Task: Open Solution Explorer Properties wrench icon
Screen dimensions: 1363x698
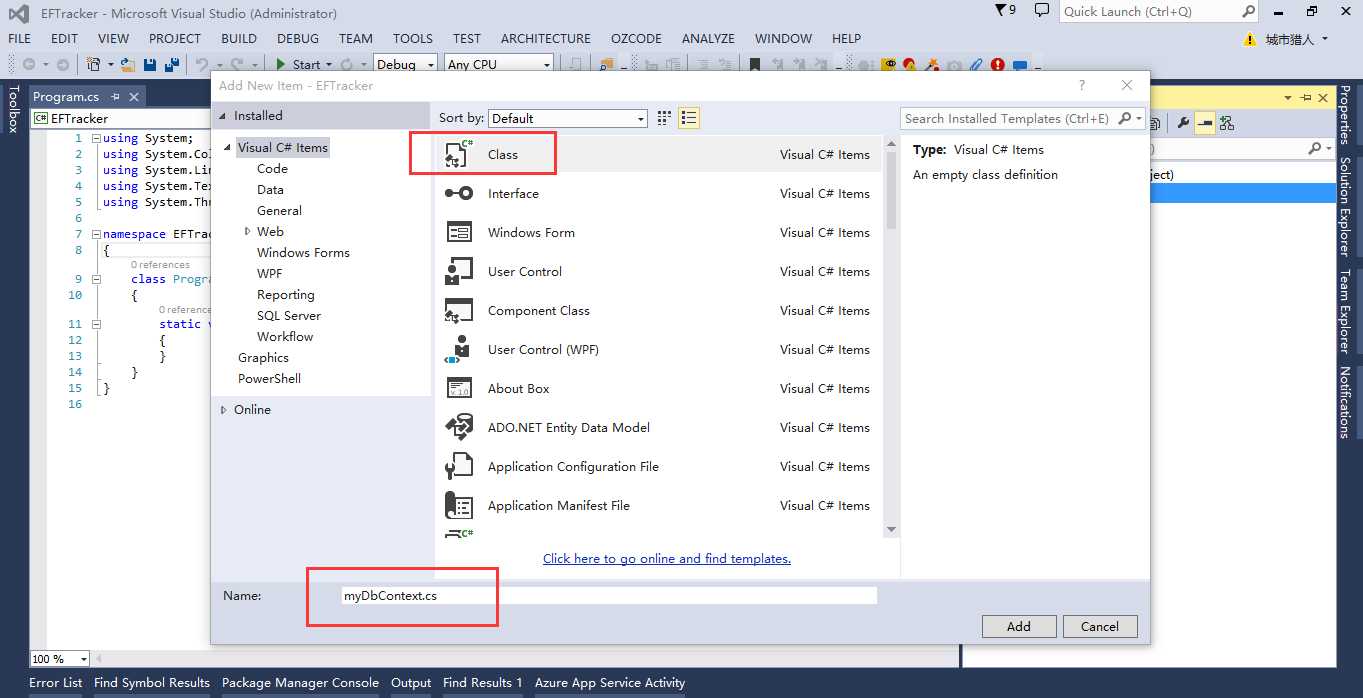Action: pos(1184,123)
